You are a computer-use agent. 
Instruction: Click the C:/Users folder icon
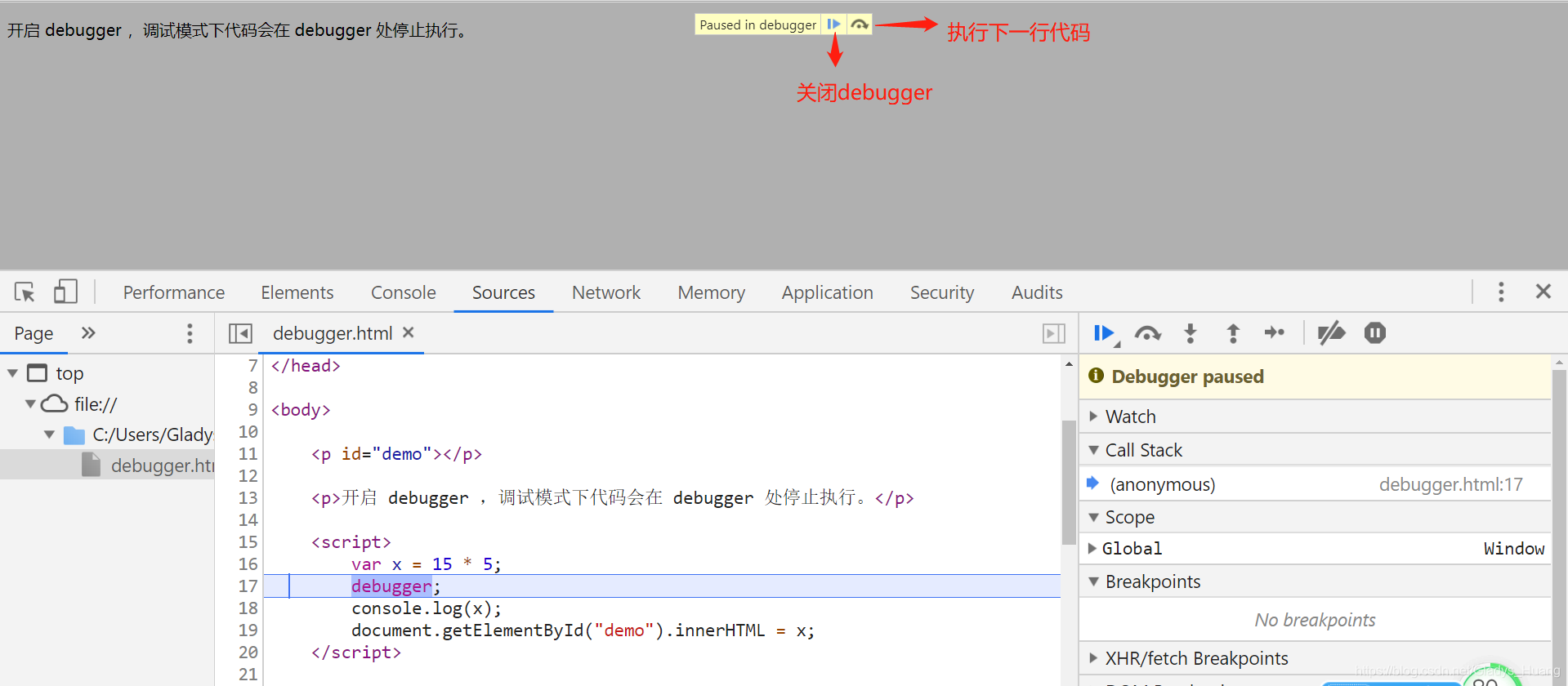coord(74,434)
